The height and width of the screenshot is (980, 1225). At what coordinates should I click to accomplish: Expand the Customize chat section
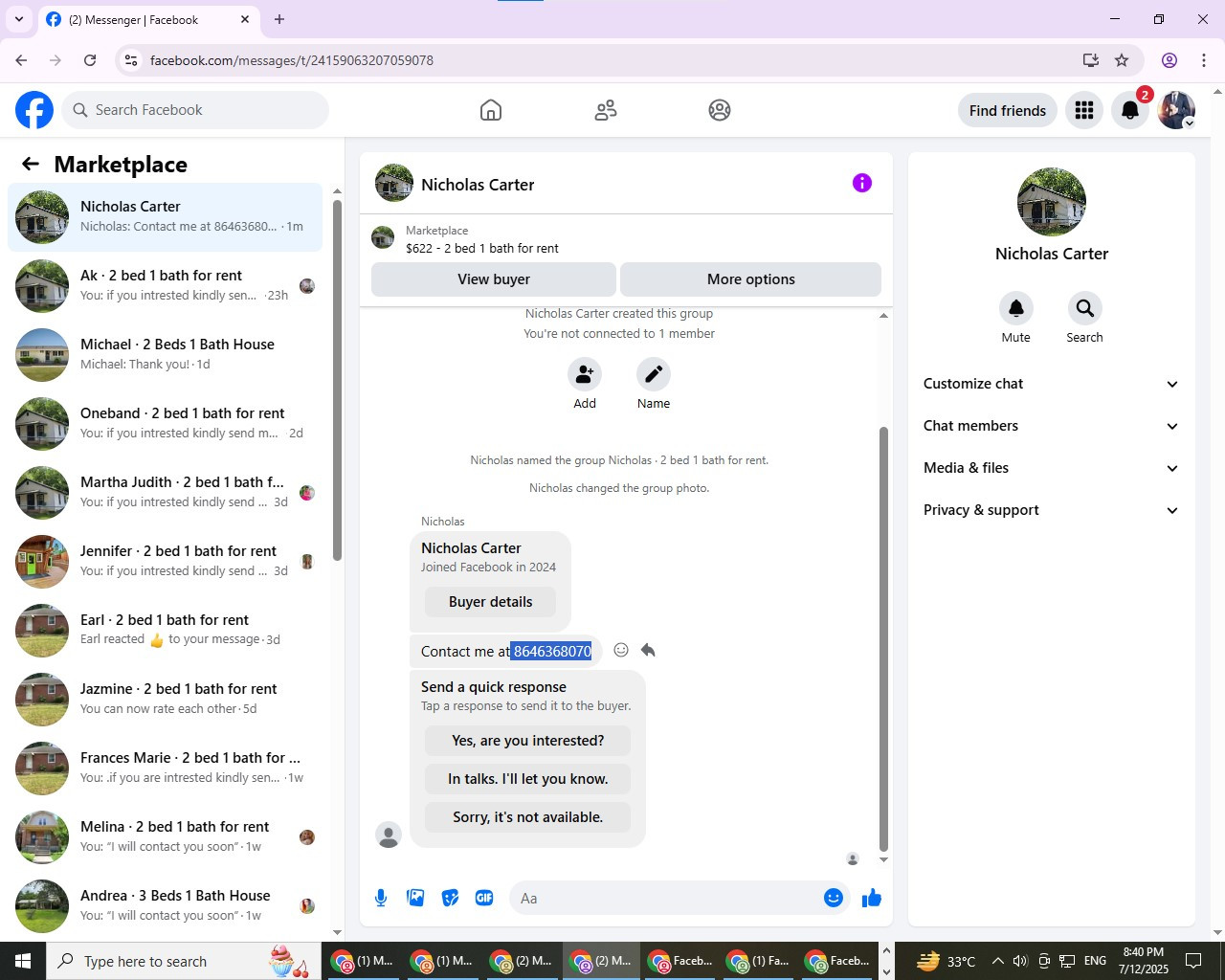pyautogui.click(x=1051, y=384)
